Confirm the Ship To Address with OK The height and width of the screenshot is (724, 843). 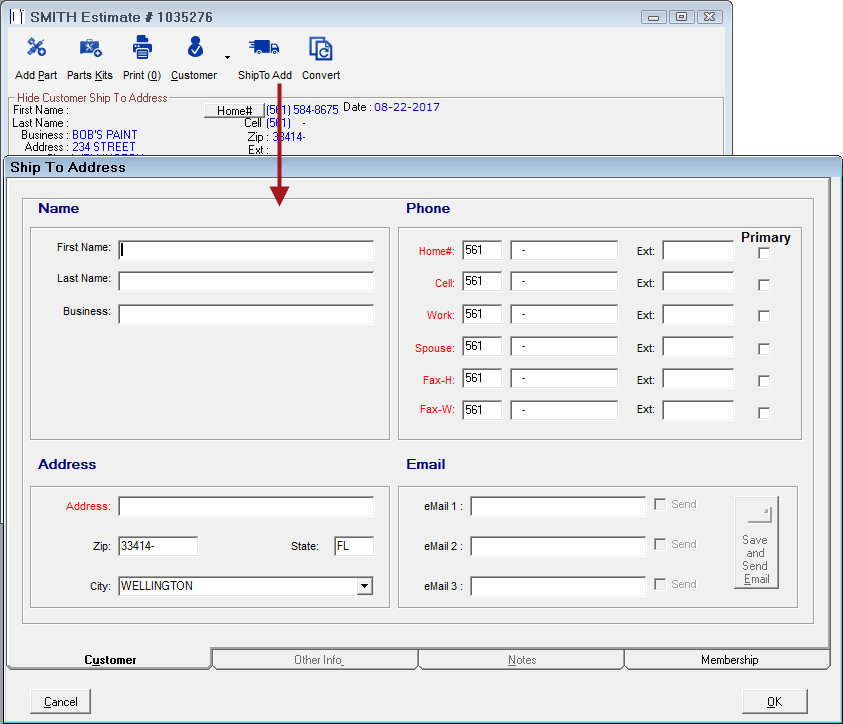tap(774, 701)
